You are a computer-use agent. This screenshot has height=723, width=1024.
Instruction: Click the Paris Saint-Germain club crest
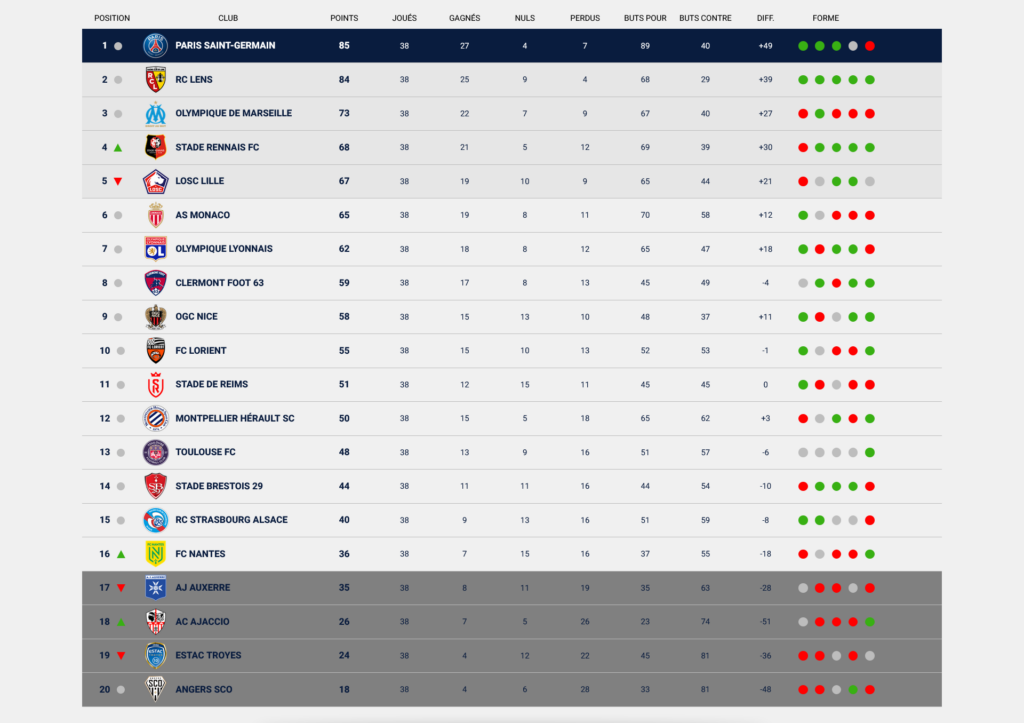[x=155, y=46]
